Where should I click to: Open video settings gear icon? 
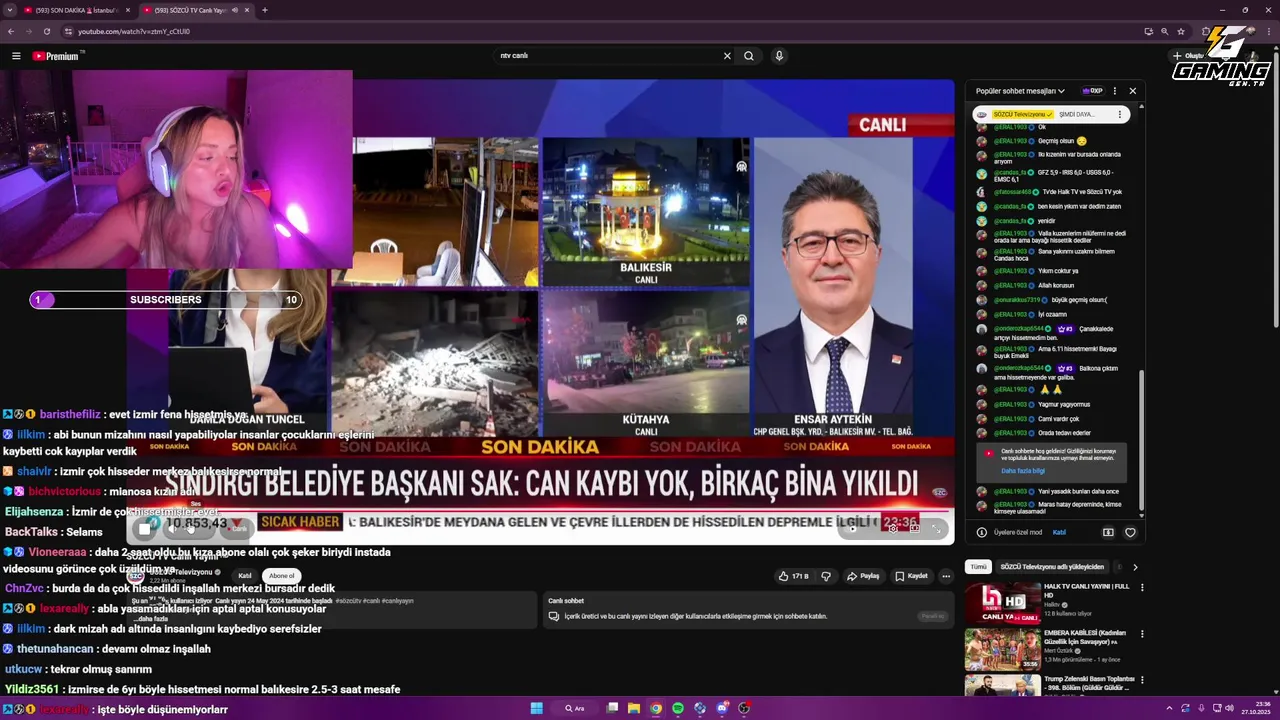click(x=892, y=528)
